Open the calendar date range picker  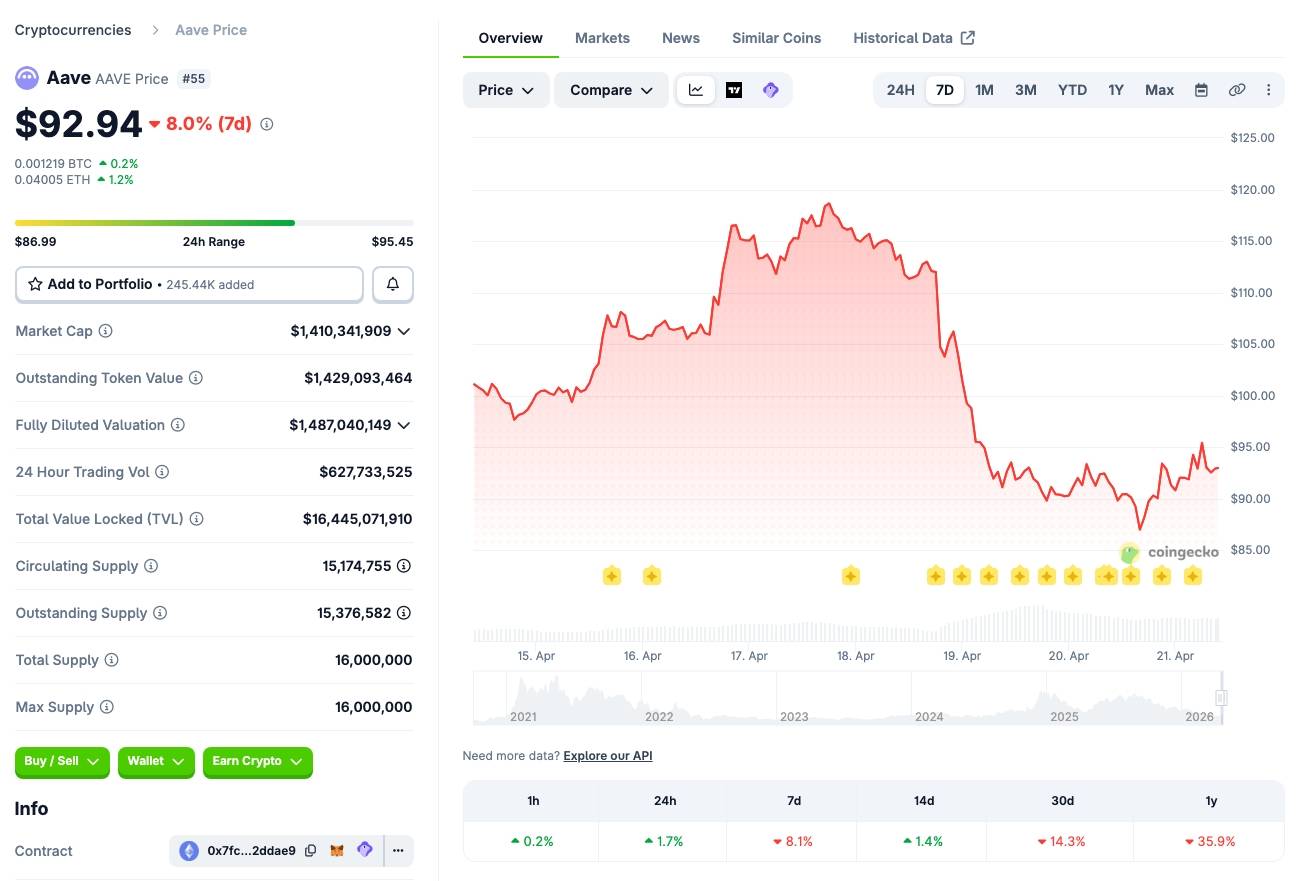(1201, 90)
